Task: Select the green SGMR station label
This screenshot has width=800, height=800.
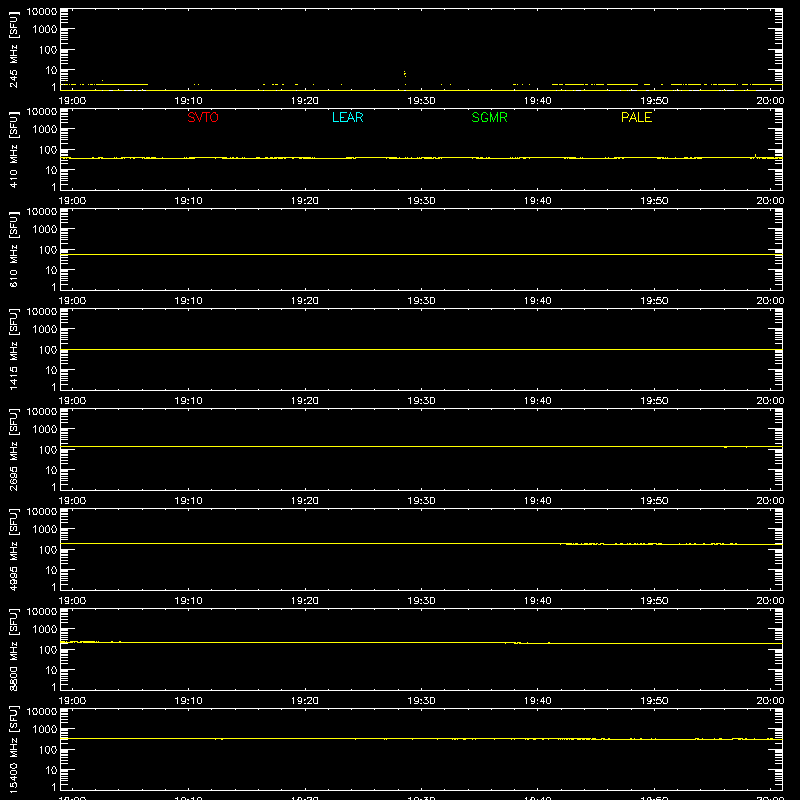Action: click(x=489, y=117)
